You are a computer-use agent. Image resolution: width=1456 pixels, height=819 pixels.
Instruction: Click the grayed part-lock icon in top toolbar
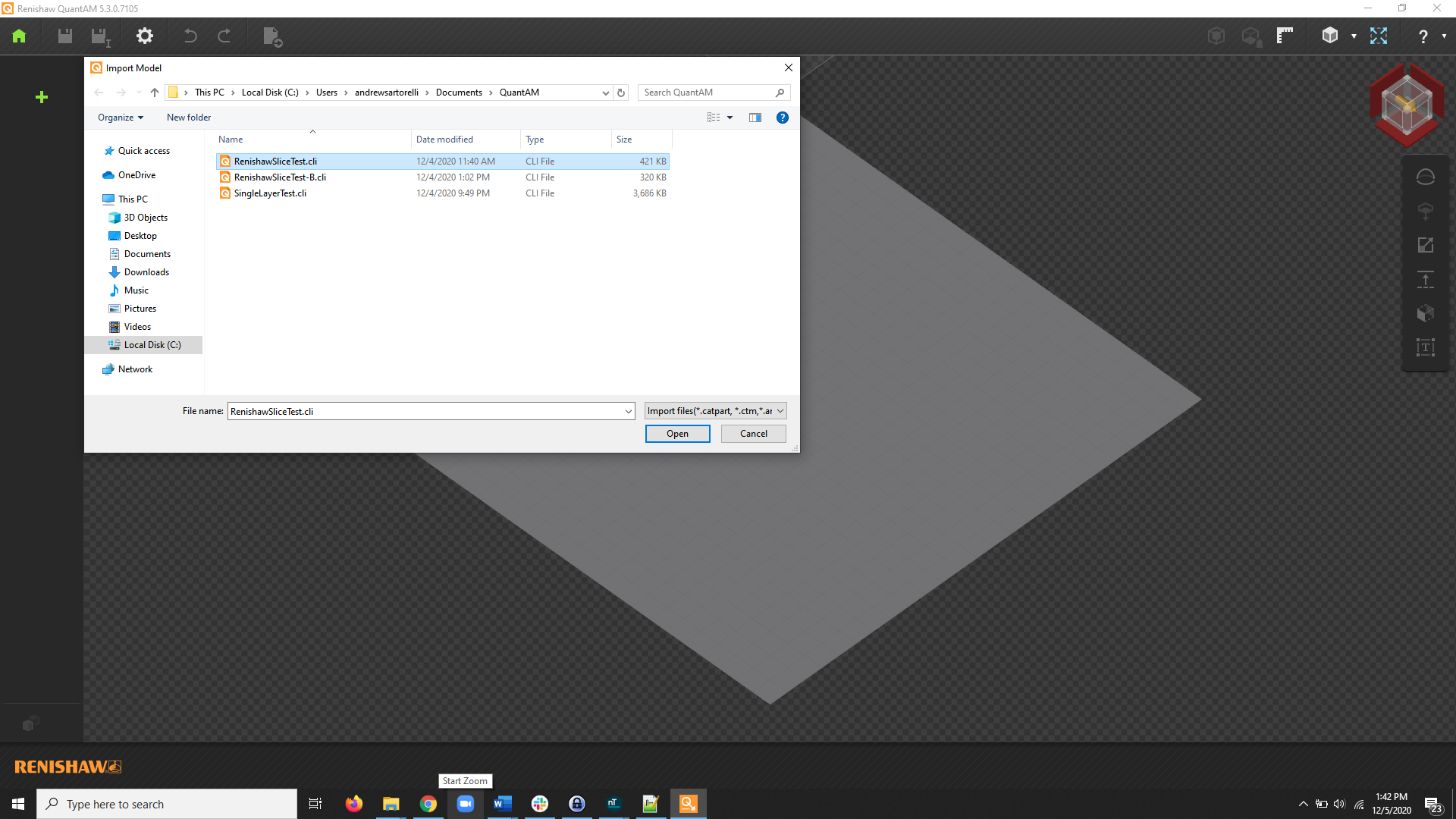(1251, 36)
